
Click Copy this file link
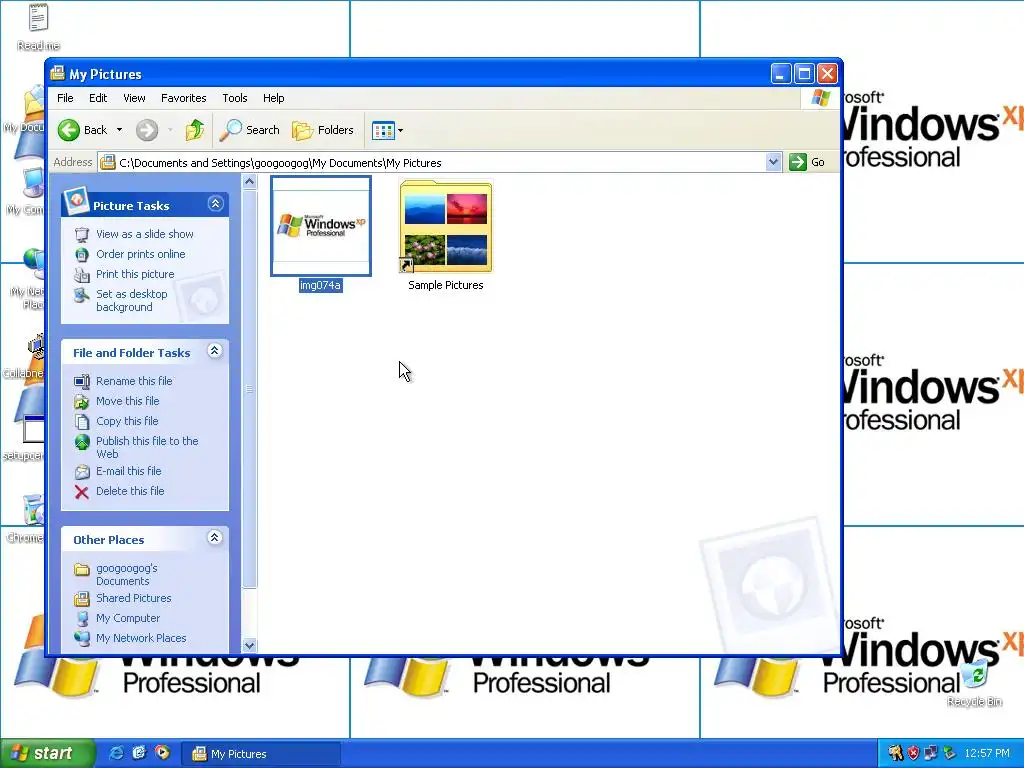click(x=127, y=421)
